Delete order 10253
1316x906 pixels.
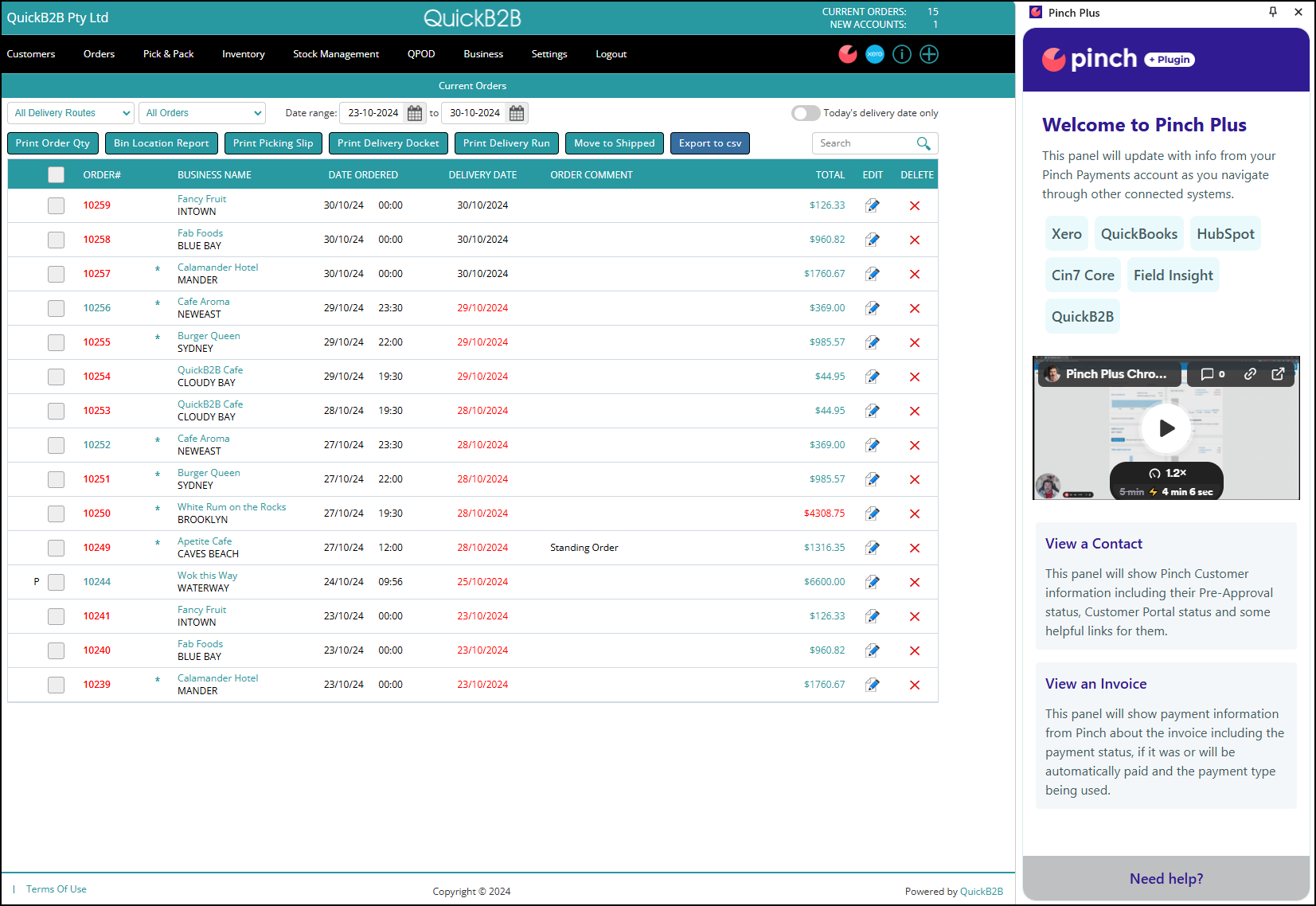[x=915, y=411]
